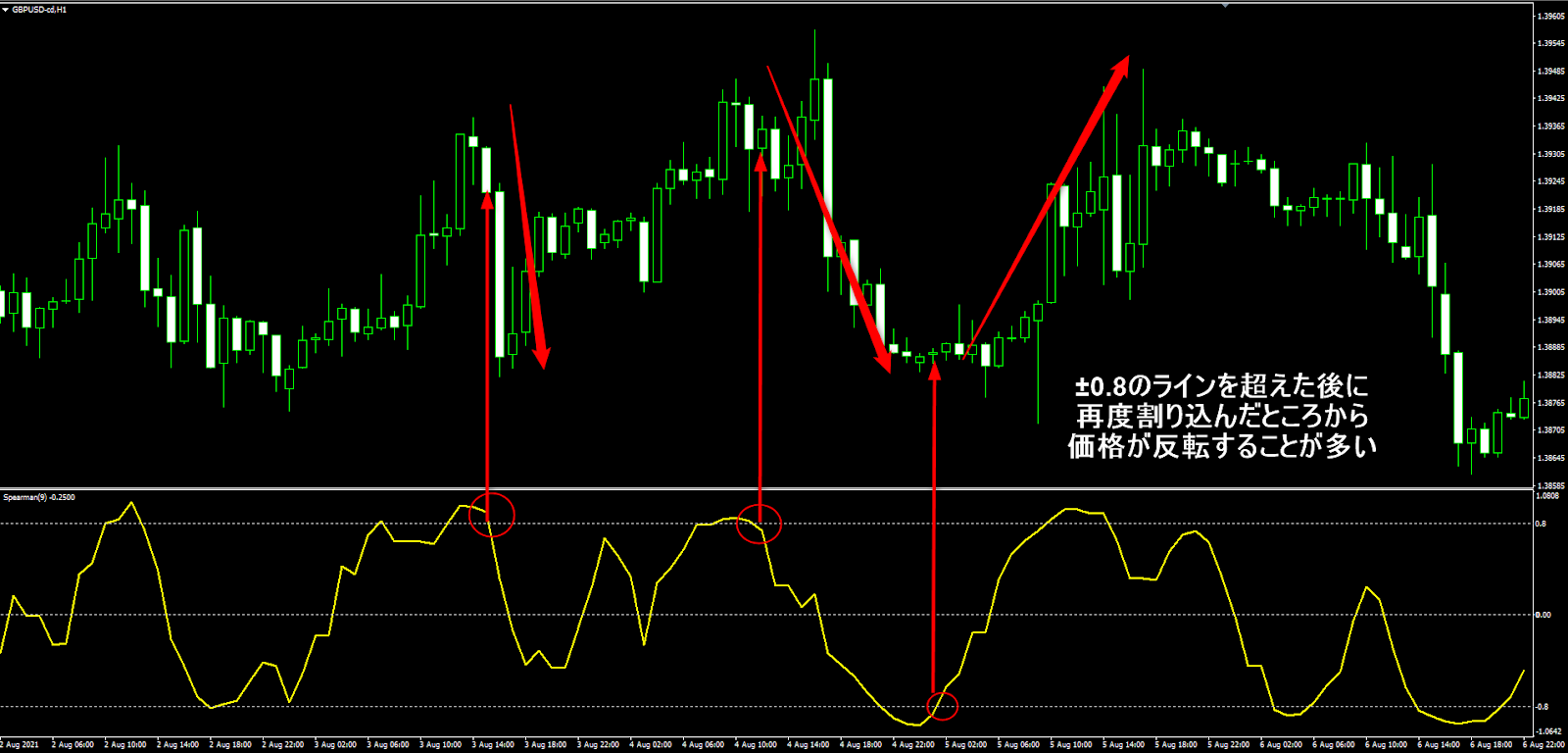
Task: Click the chart shift triangle marker at top
Action: tap(1225, 6)
